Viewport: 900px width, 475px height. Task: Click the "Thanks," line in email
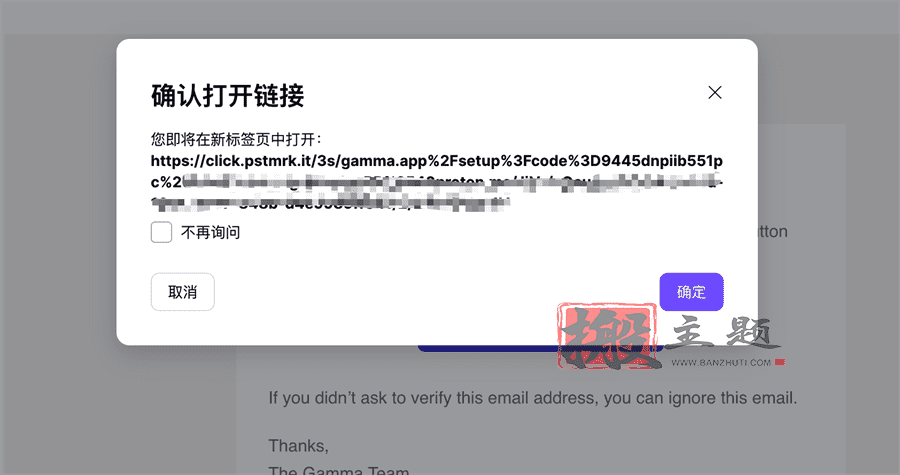pyautogui.click(x=298, y=446)
